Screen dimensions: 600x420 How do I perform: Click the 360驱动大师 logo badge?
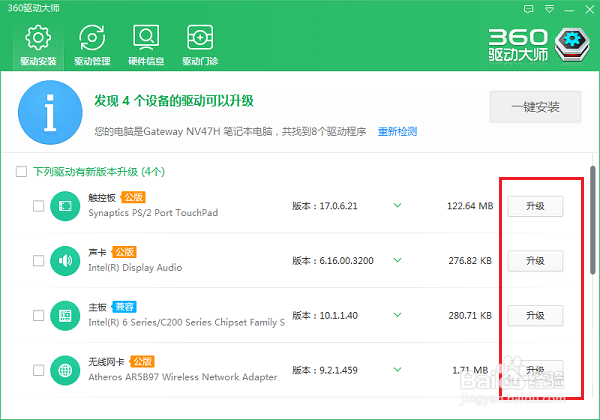point(572,44)
